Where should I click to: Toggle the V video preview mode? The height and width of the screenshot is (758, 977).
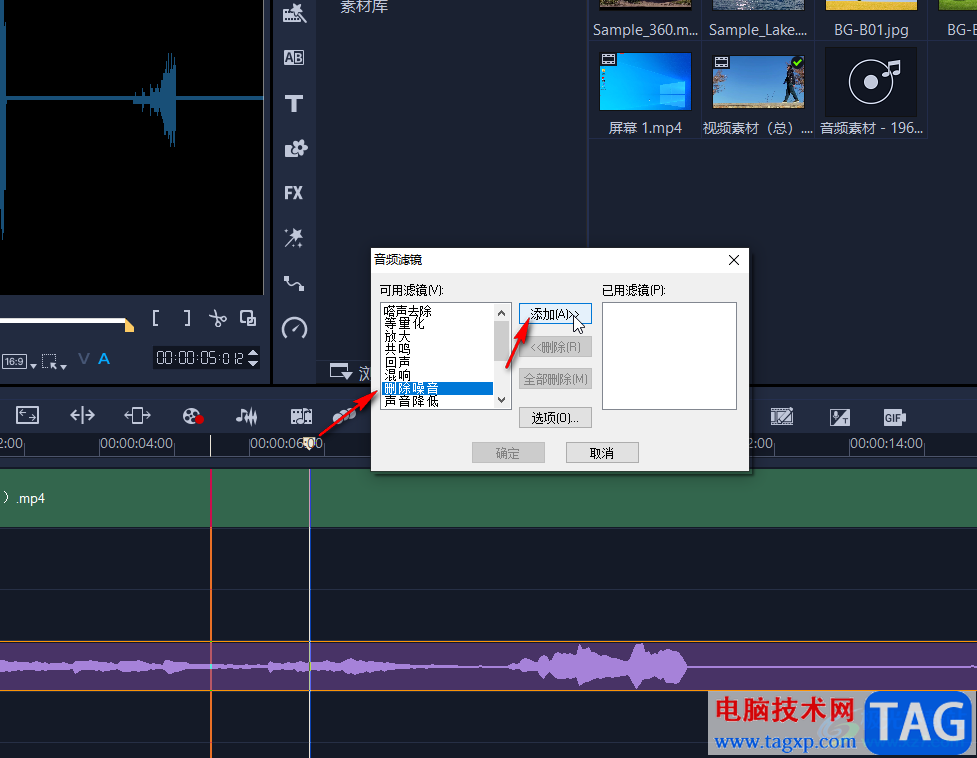pos(84,359)
